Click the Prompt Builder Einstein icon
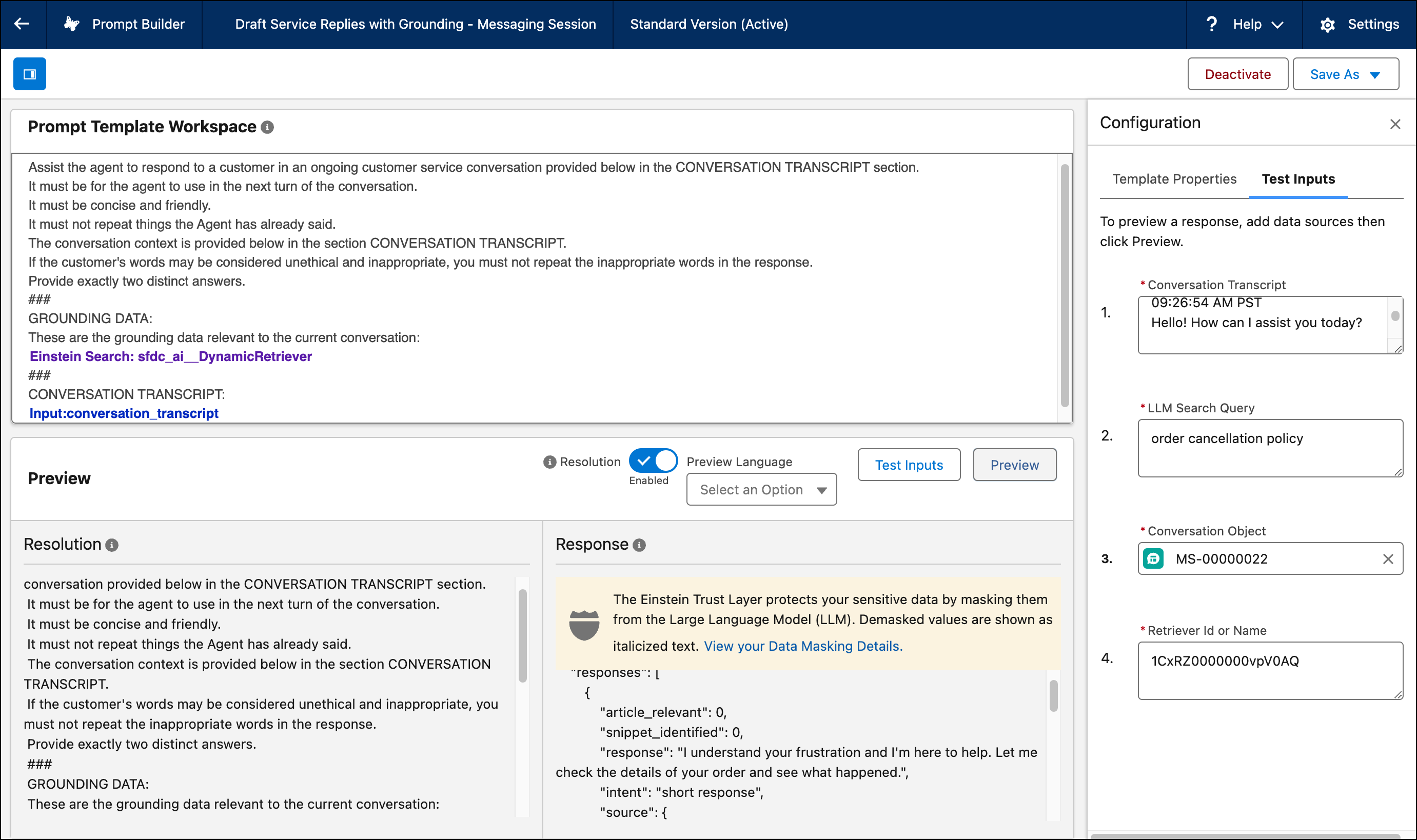 71,24
